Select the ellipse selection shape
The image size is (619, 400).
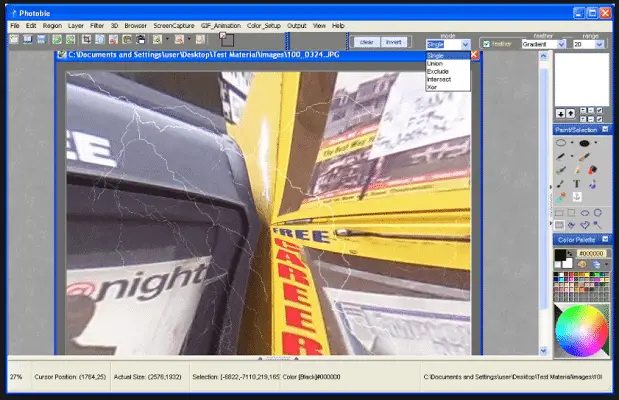click(x=585, y=213)
